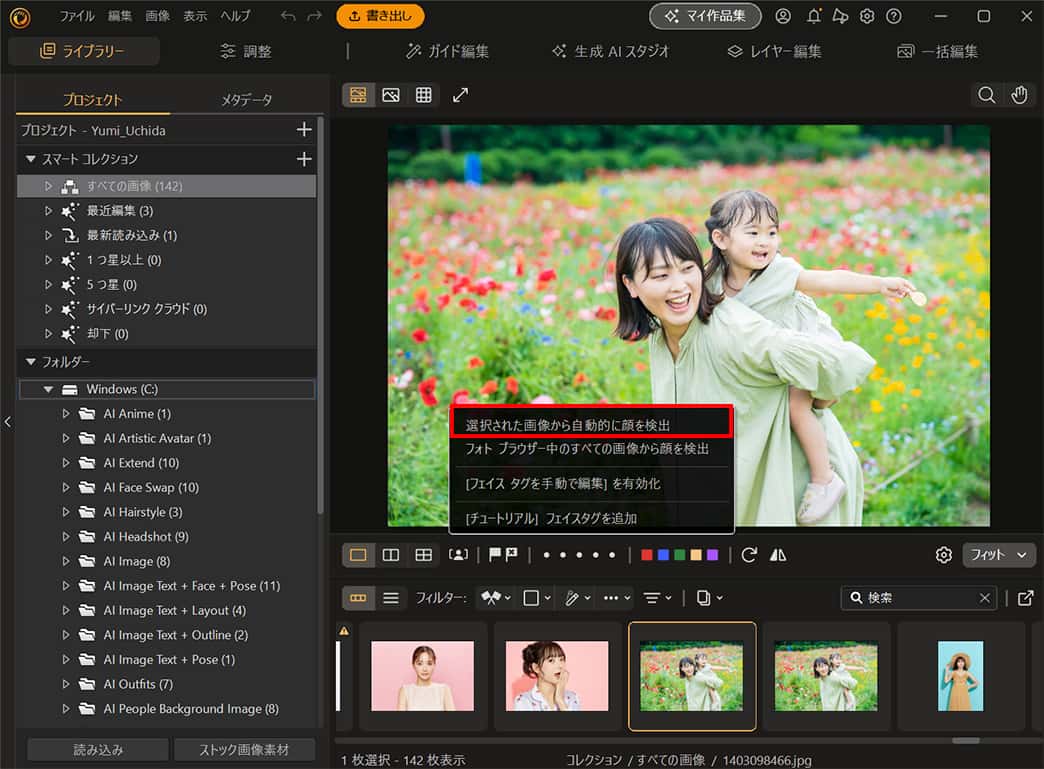Viewport: 1044px width, 769px height.
Task: Select the hand pan tool
Action: [1019, 95]
